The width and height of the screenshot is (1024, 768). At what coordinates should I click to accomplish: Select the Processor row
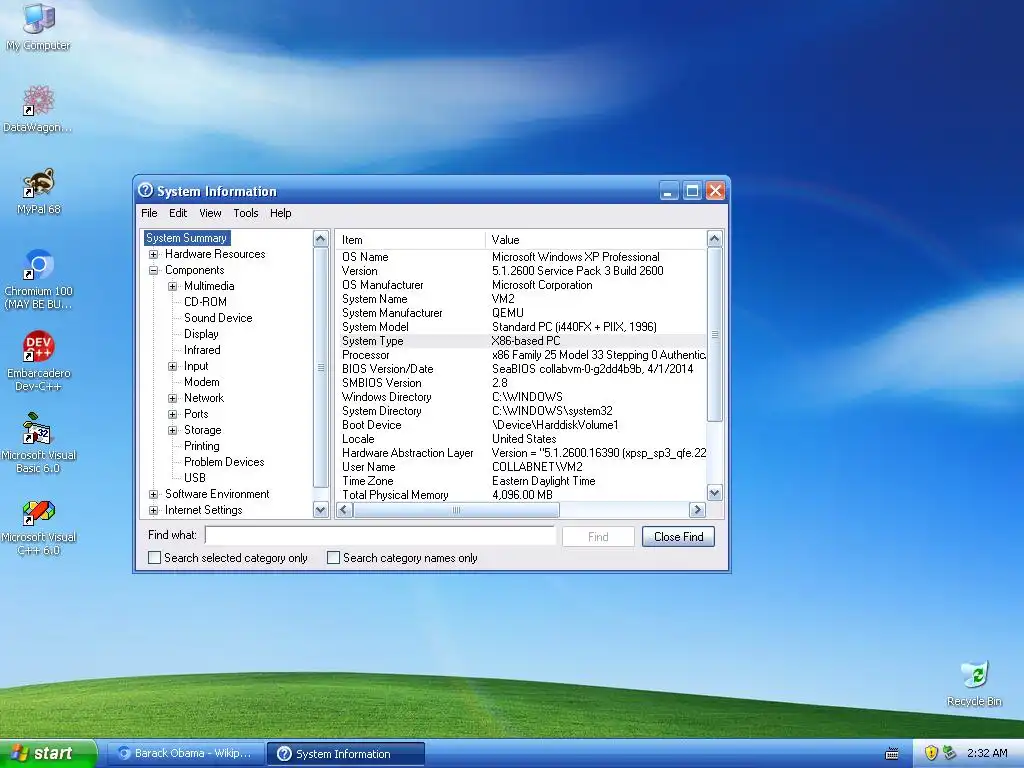[x=521, y=355]
